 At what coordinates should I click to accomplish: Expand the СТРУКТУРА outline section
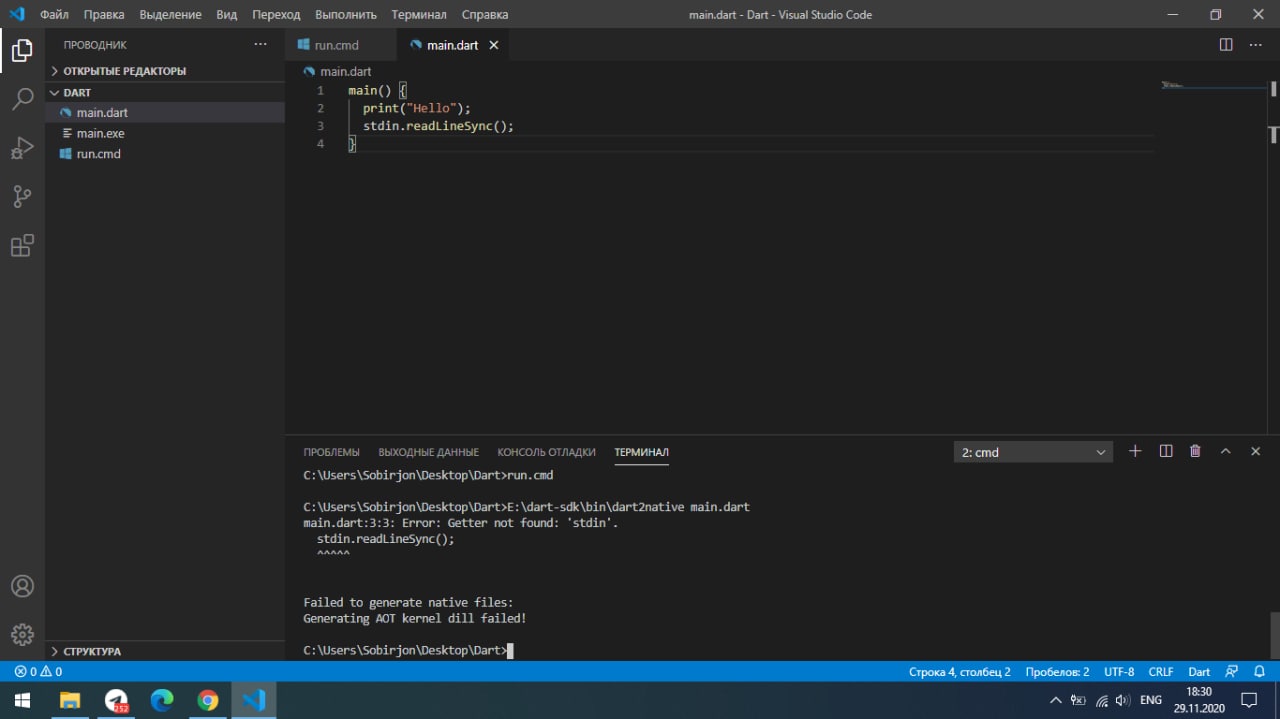(165, 651)
